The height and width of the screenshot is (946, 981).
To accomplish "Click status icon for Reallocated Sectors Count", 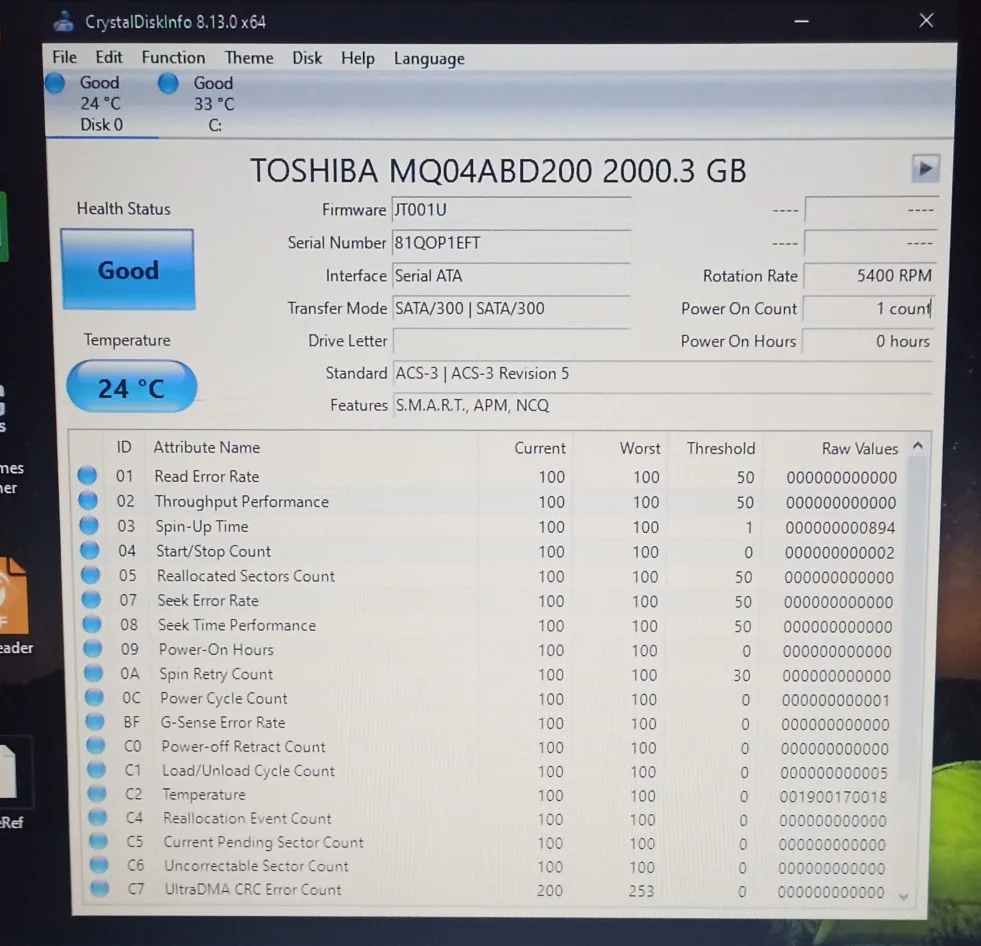I will click(90, 575).
